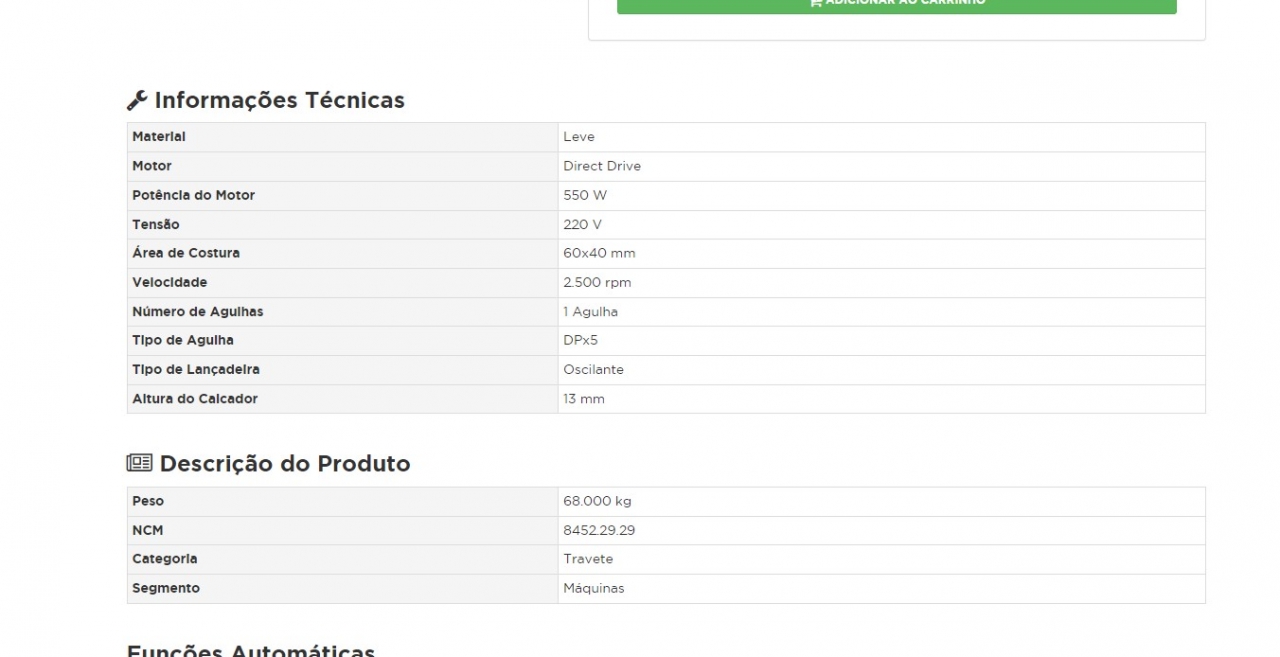Image resolution: width=1280 pixels, height=657 pixels.
Task: Select the DPx5 needle type cell
Action: click(x=580, y=340)
